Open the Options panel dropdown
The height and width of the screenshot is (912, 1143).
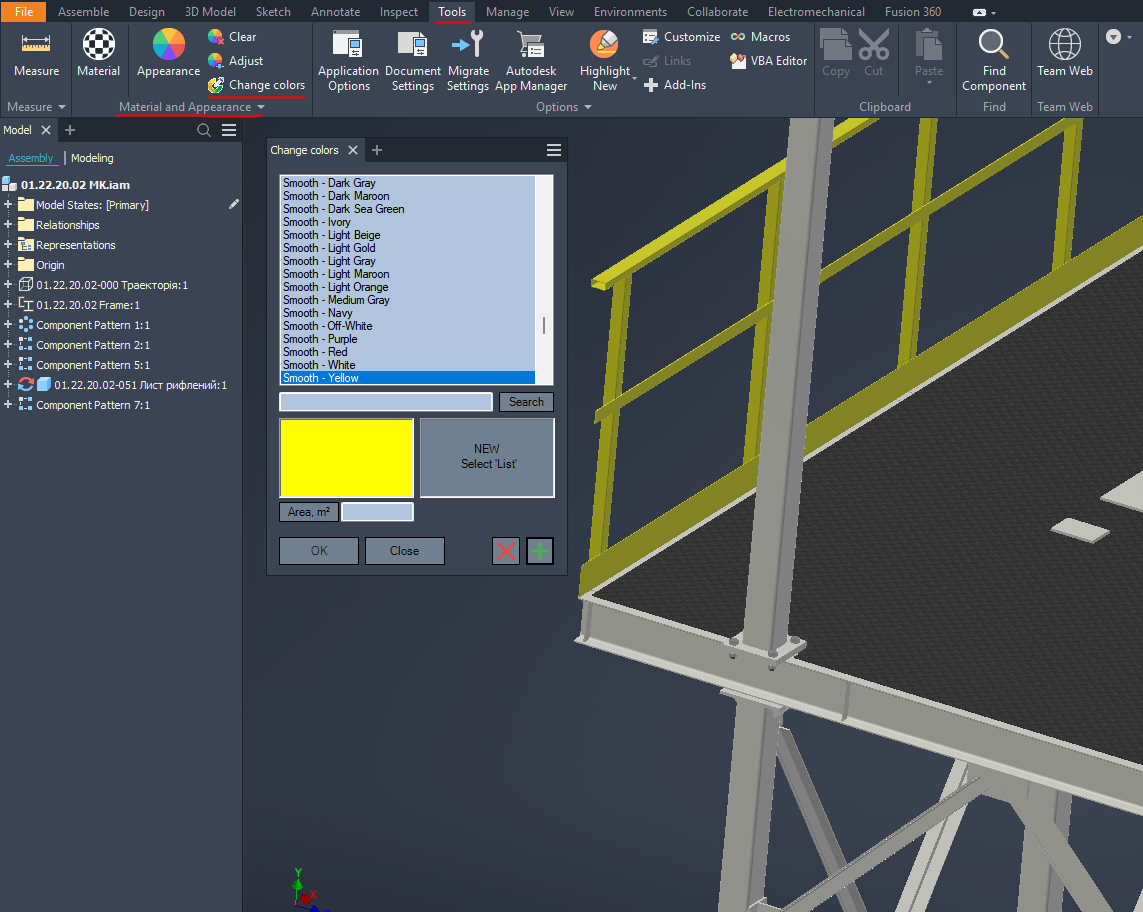click(563, 106)
